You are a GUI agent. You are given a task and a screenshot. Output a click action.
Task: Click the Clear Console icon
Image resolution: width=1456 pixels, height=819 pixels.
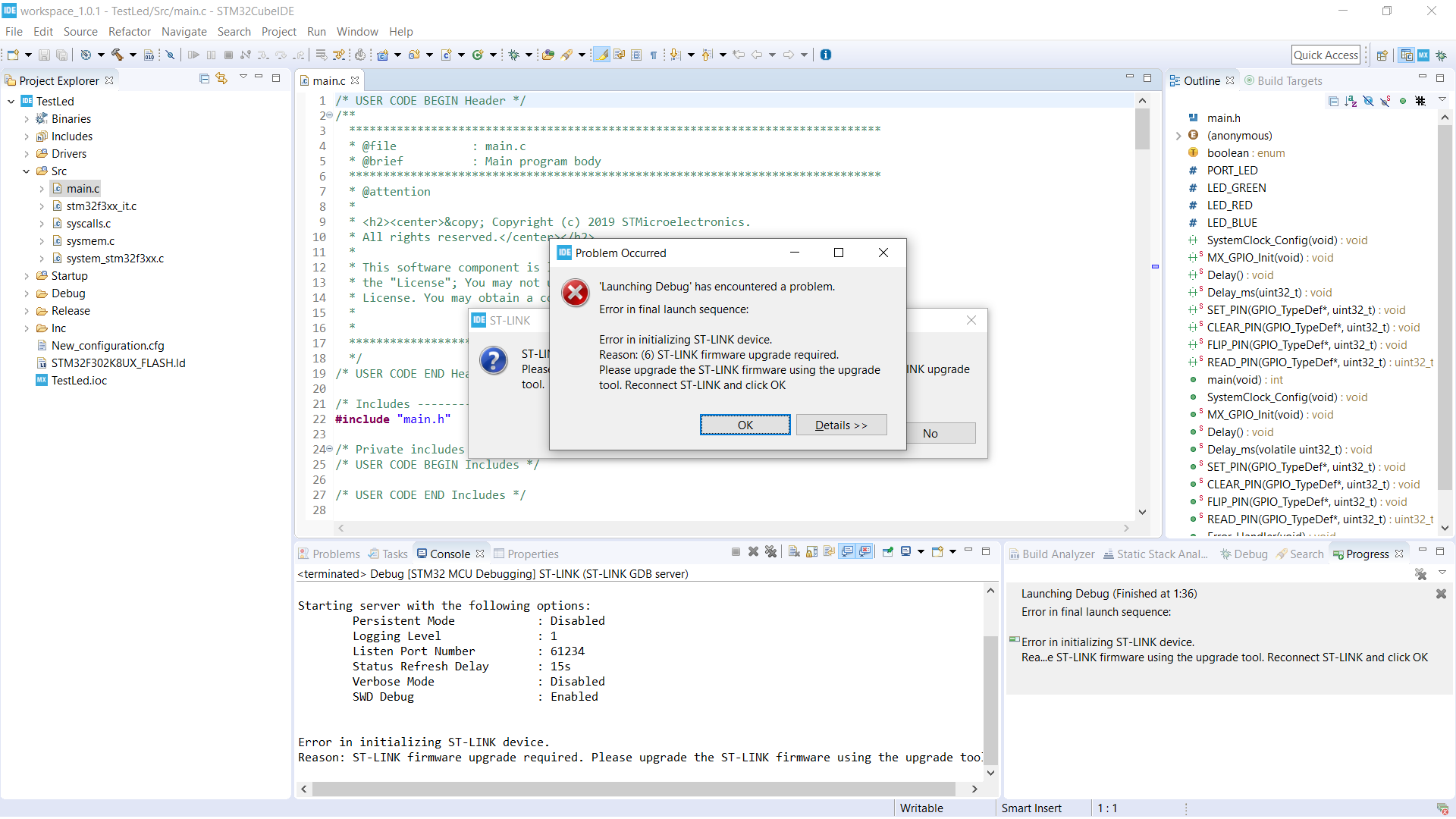[794, 552]
